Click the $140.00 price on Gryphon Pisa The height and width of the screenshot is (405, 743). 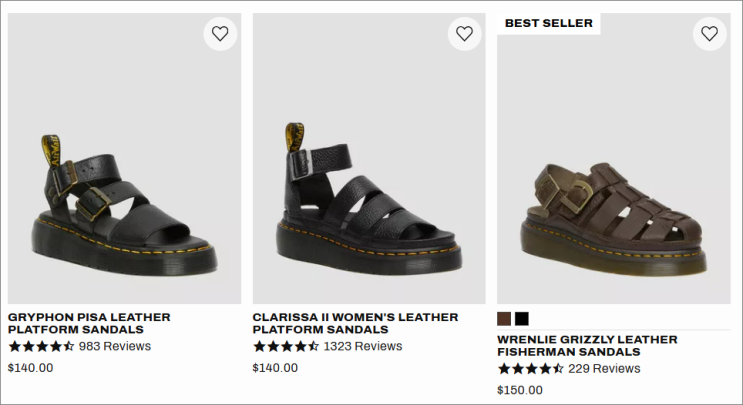[x=30, y=367]
